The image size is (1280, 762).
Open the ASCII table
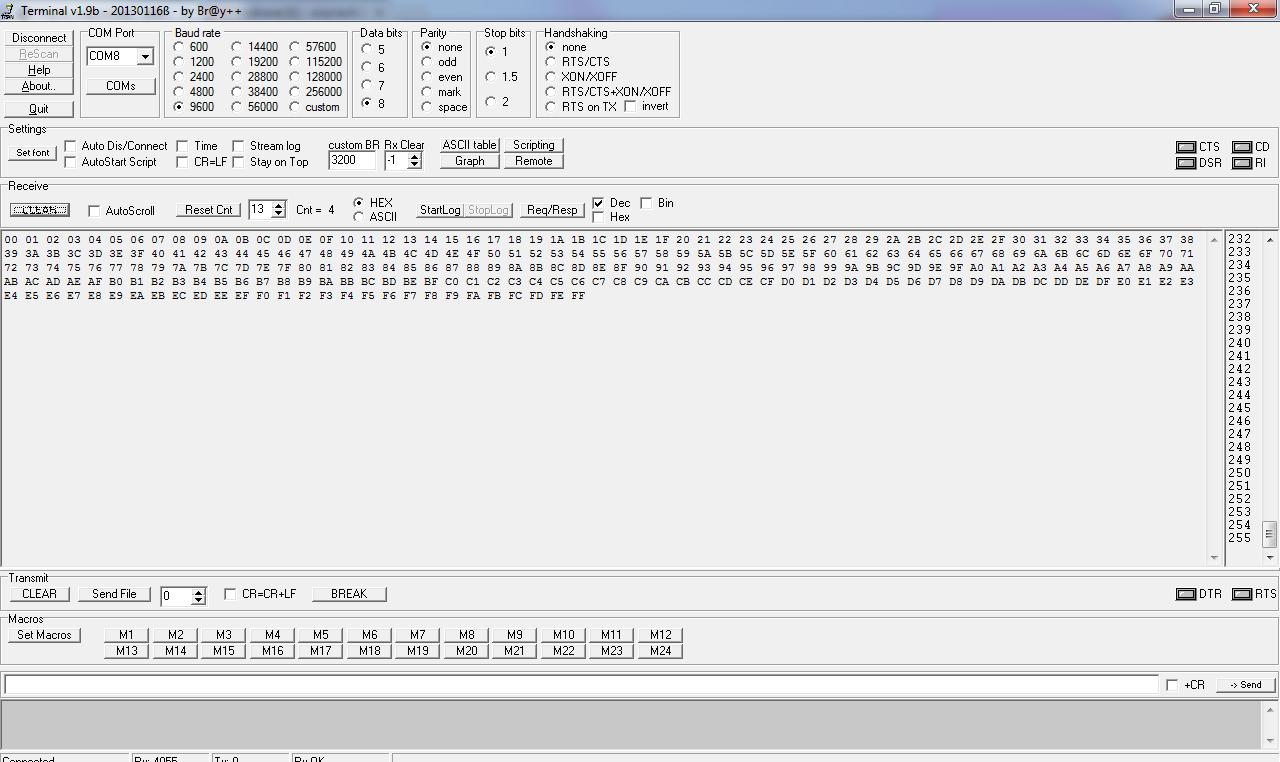[x=470, y=145]
